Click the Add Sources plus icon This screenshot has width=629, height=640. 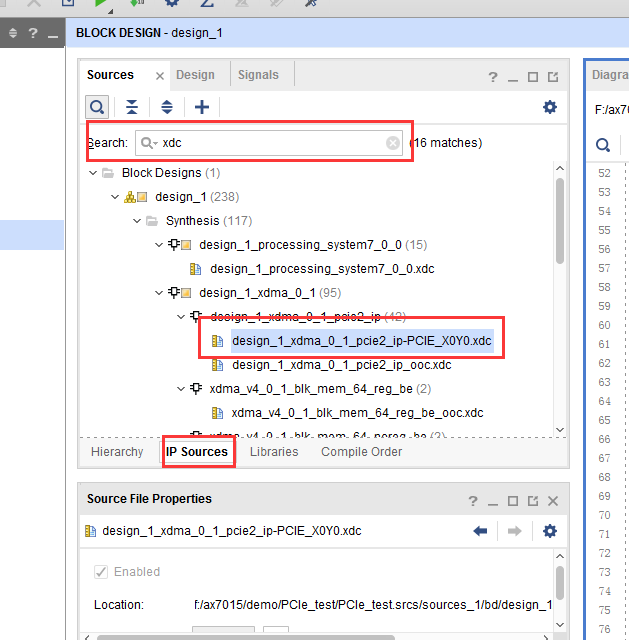202,107
